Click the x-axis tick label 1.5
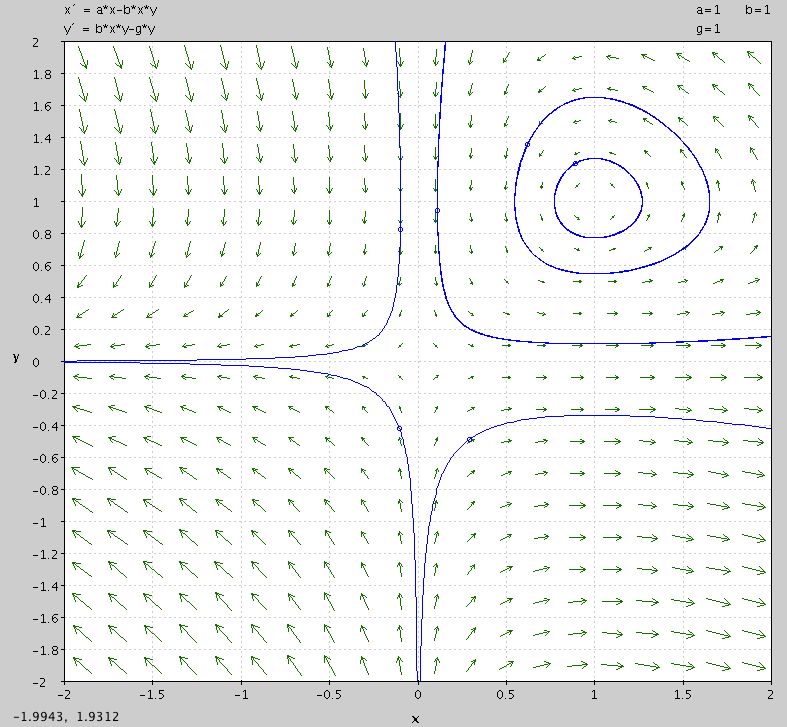787x727 pixels. 683,694
